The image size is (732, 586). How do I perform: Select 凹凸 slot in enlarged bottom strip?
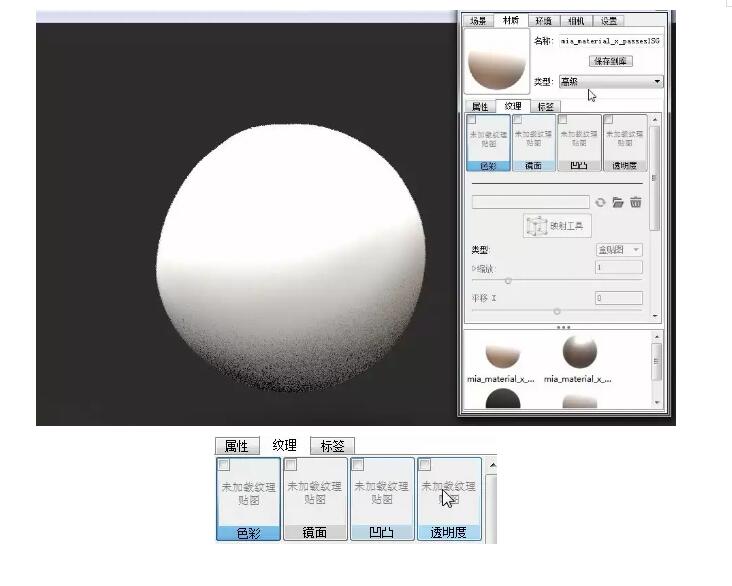(x=382, y=499)
